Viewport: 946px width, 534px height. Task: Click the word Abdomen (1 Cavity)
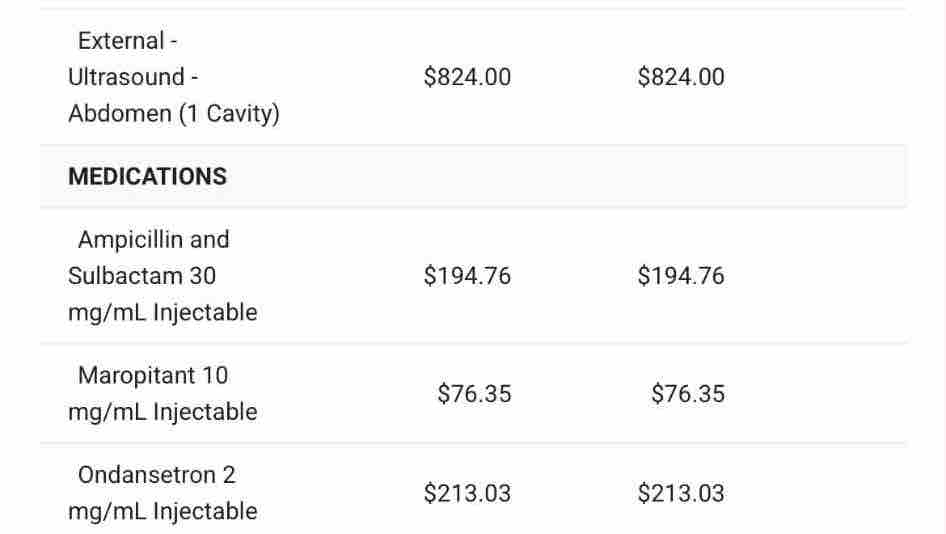[174, 114]
